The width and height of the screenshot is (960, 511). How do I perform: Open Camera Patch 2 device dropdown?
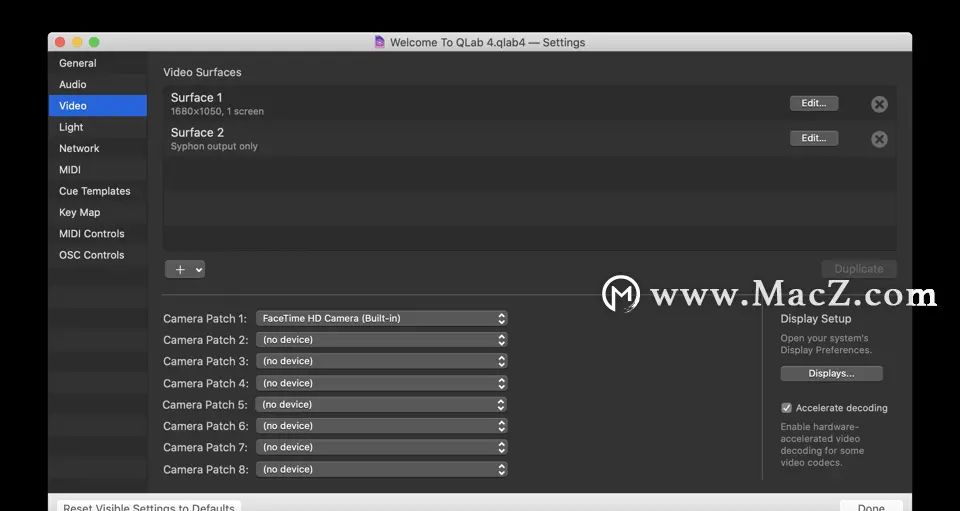click(381, 340)
